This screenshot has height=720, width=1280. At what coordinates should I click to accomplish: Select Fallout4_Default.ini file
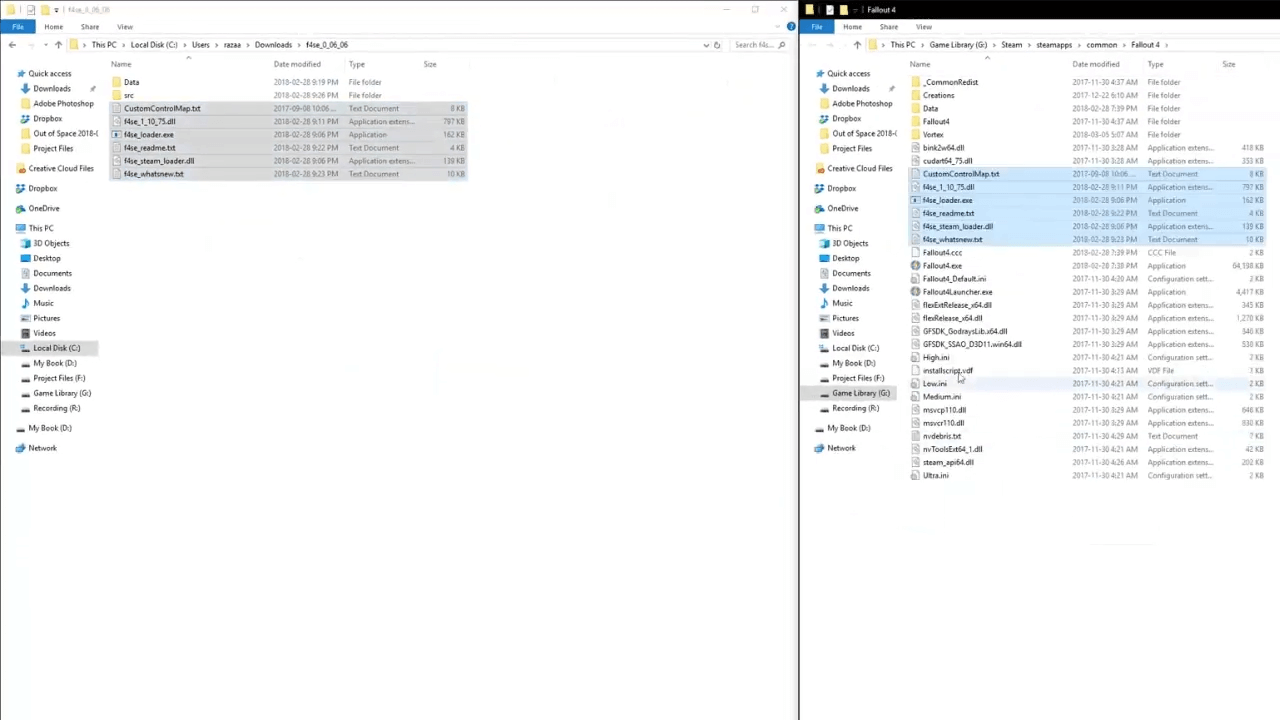[x=954, y=278]
